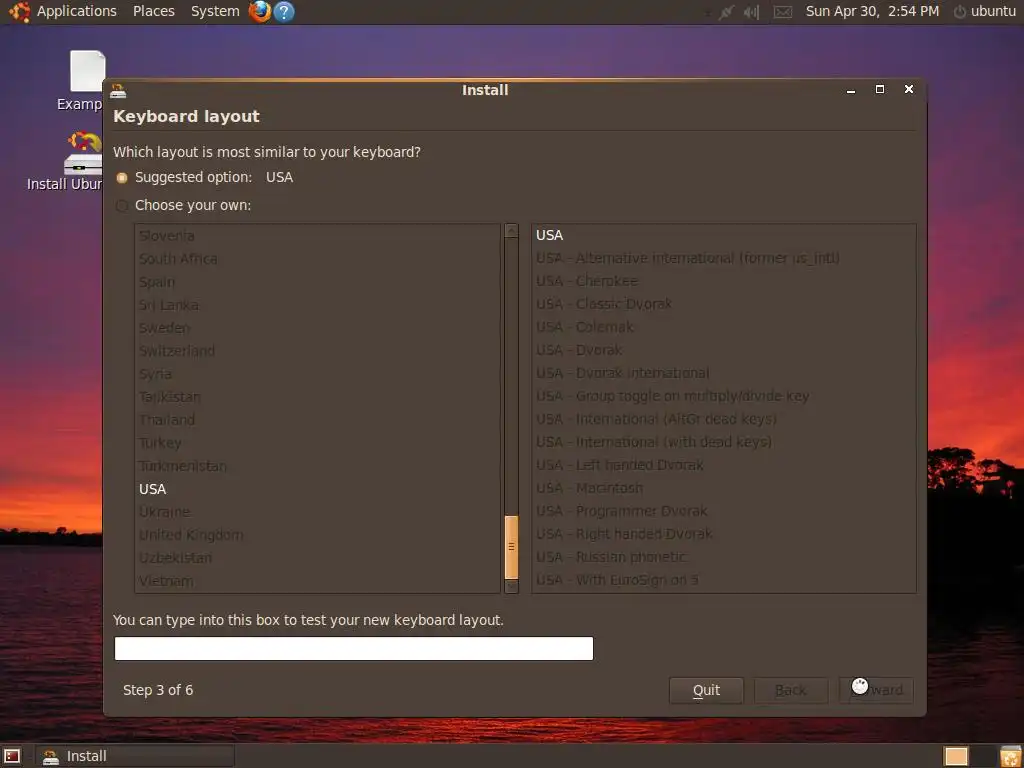Viewport: 1024px width, 768px height.
Task: Click the country list scroll-down arrow
Action: [511, 586]
